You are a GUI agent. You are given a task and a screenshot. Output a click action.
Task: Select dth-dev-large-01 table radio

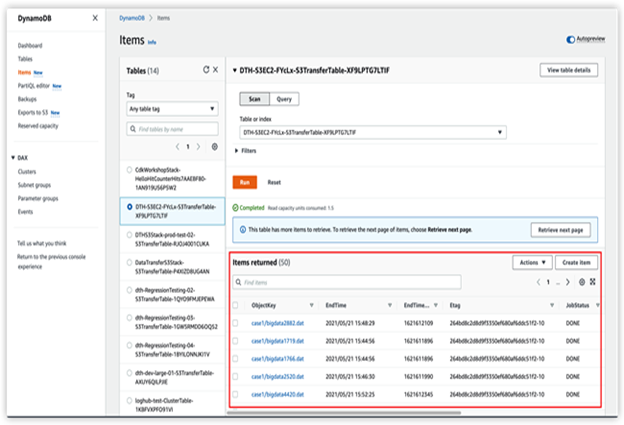[x=129, y=373]
